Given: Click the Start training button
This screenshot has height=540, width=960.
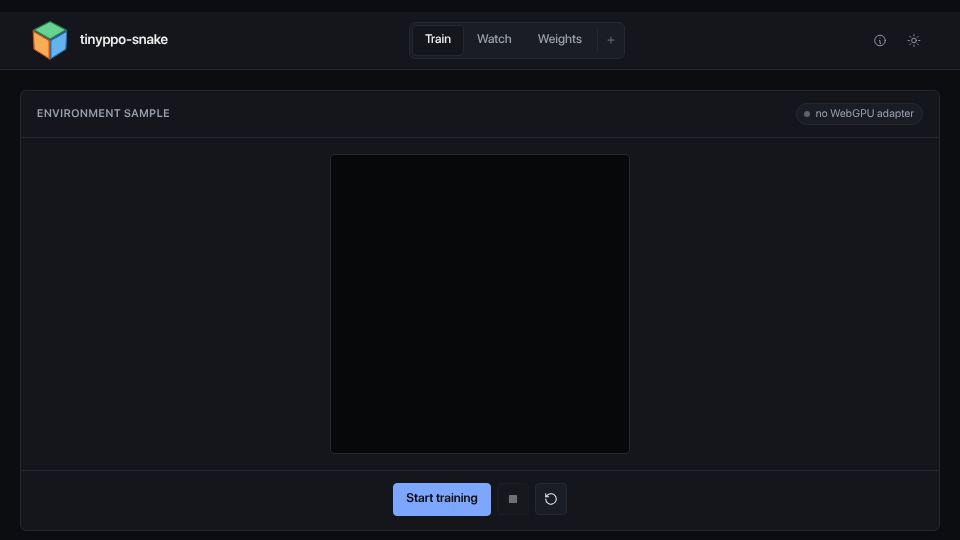Looking at the screenshot, I should (x=441, y=499).
